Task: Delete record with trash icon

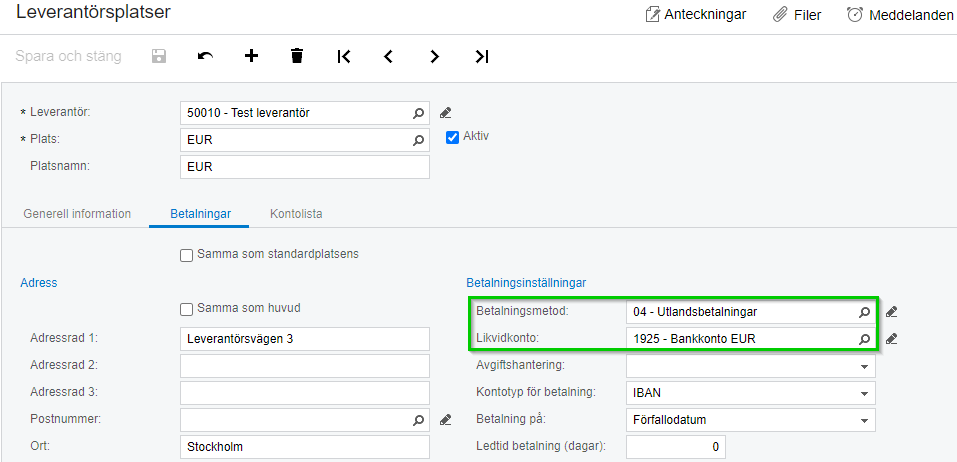Action: (x=297, y=56)
